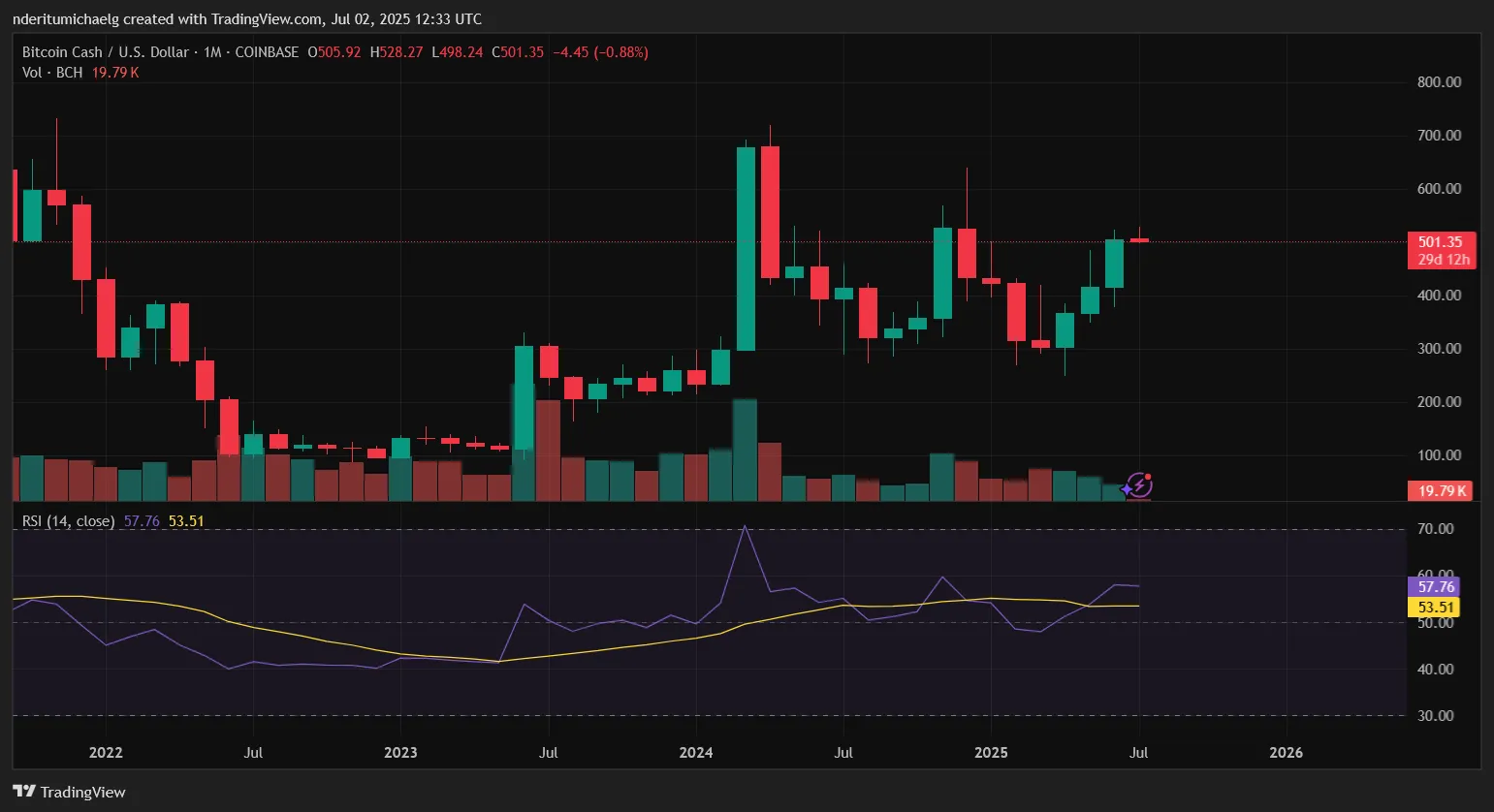
Task: Click the 2026 label on time axis
Action: click(1286, 753)
